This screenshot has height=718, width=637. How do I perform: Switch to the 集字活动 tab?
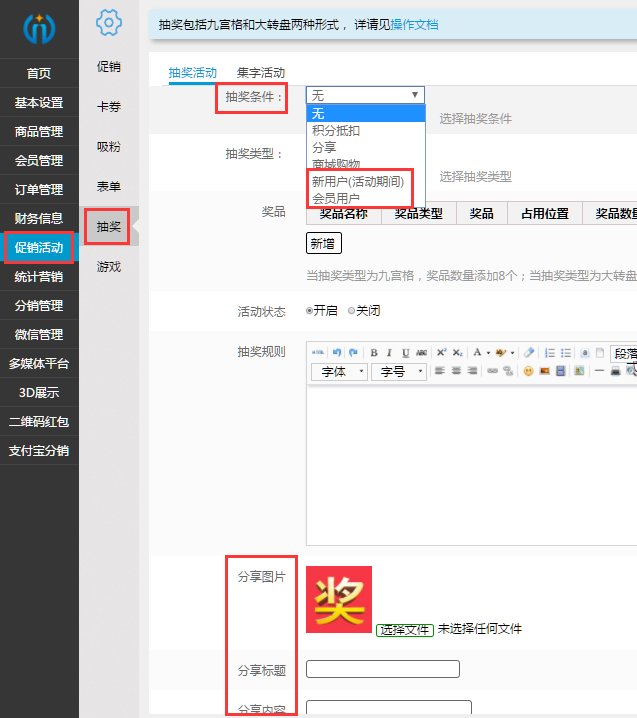pyautogui.click(x=261, y=73)
